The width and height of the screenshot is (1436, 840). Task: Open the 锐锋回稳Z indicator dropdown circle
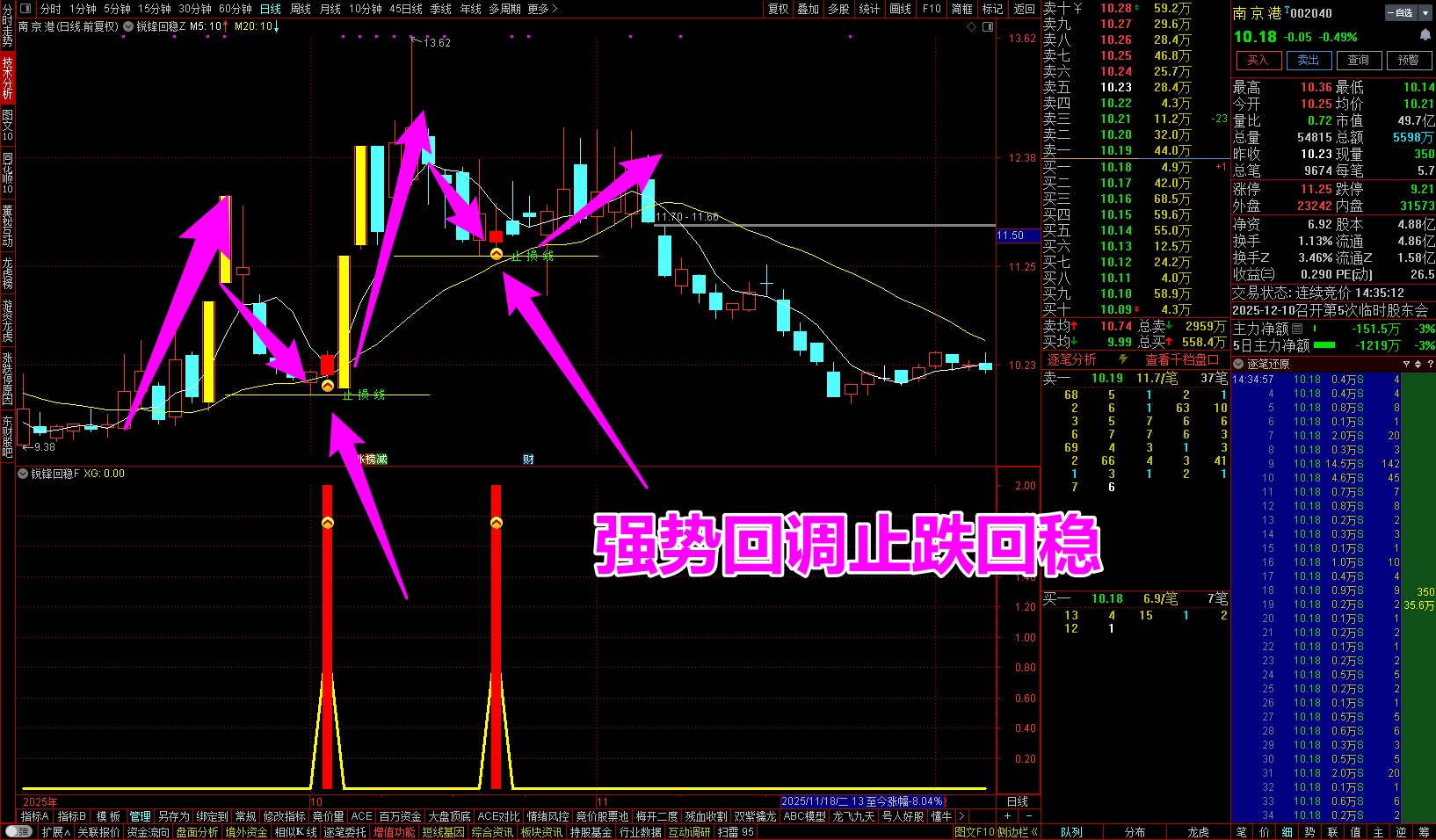pos(129,26)
